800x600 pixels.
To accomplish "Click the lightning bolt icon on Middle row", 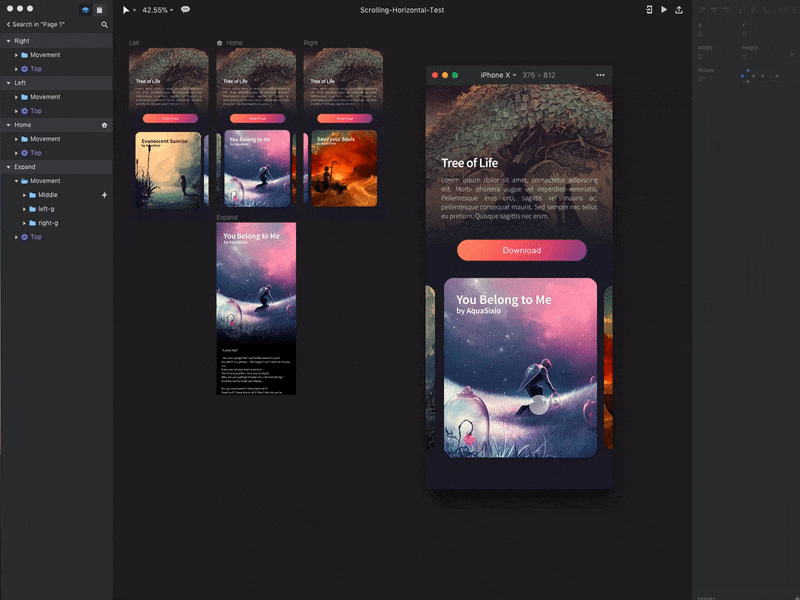I will (105, 195).
